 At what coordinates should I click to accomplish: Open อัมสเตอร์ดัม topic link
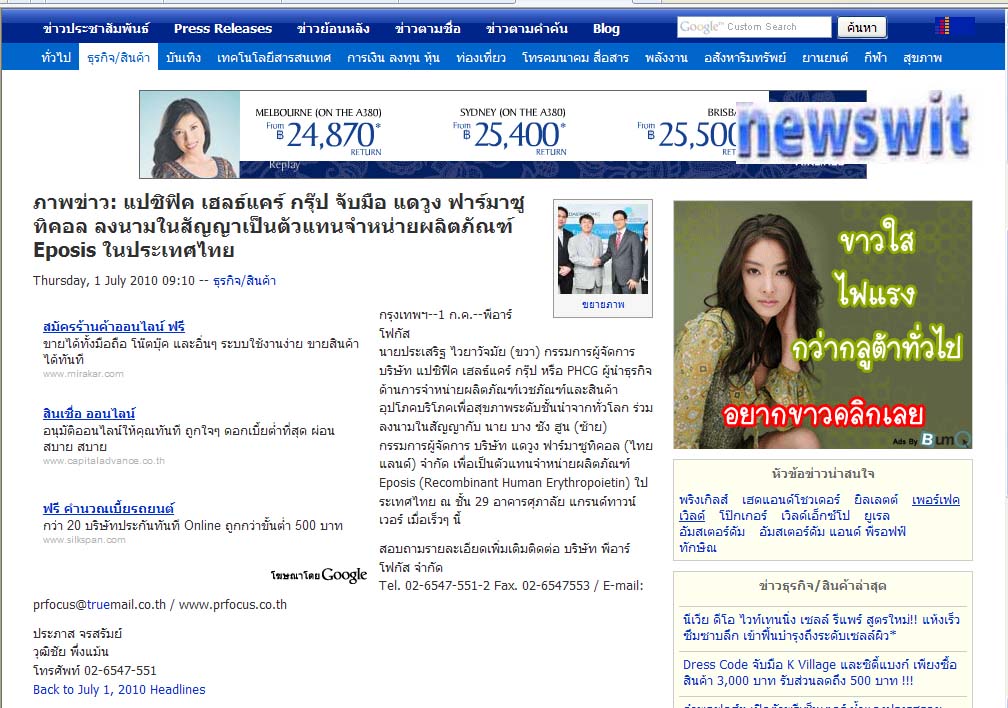tap(712, 532)
